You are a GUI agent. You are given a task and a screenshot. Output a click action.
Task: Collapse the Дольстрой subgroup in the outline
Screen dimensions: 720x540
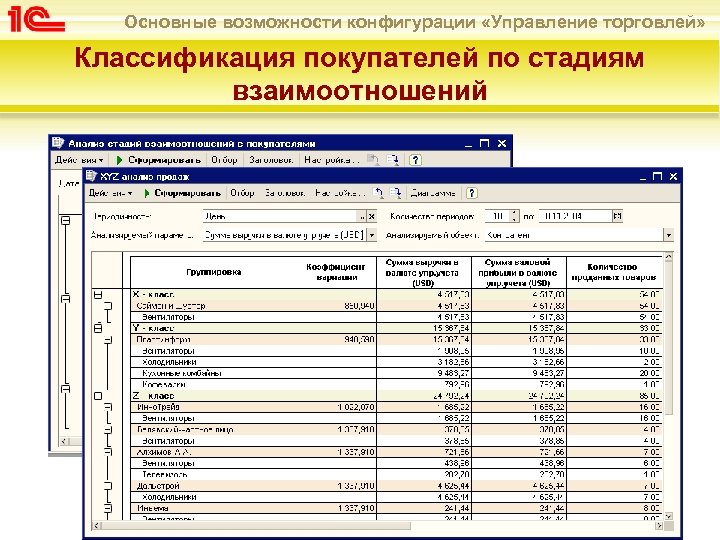[x=108, y=486]
